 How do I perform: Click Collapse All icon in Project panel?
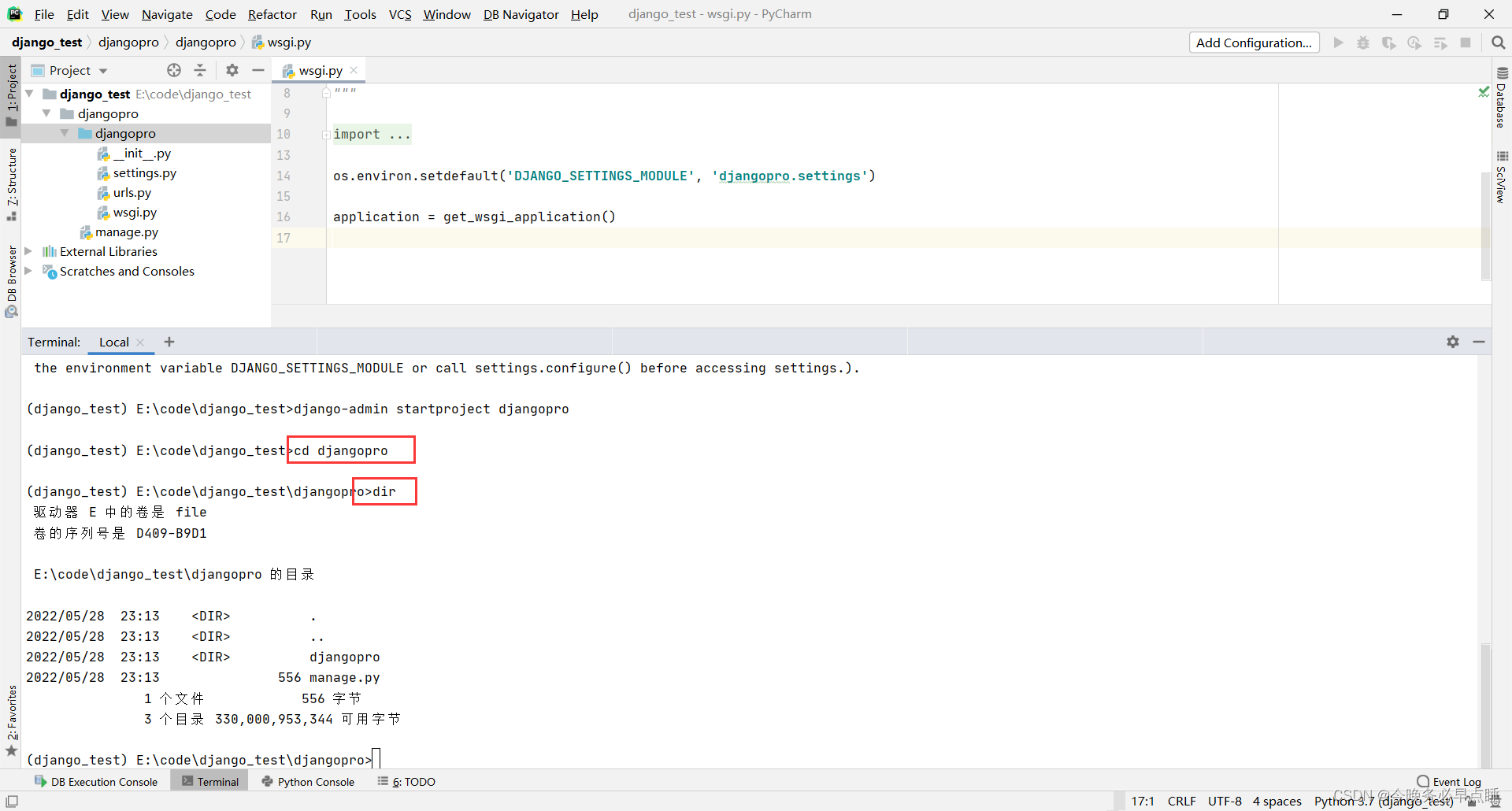click(x=200, y=70)
